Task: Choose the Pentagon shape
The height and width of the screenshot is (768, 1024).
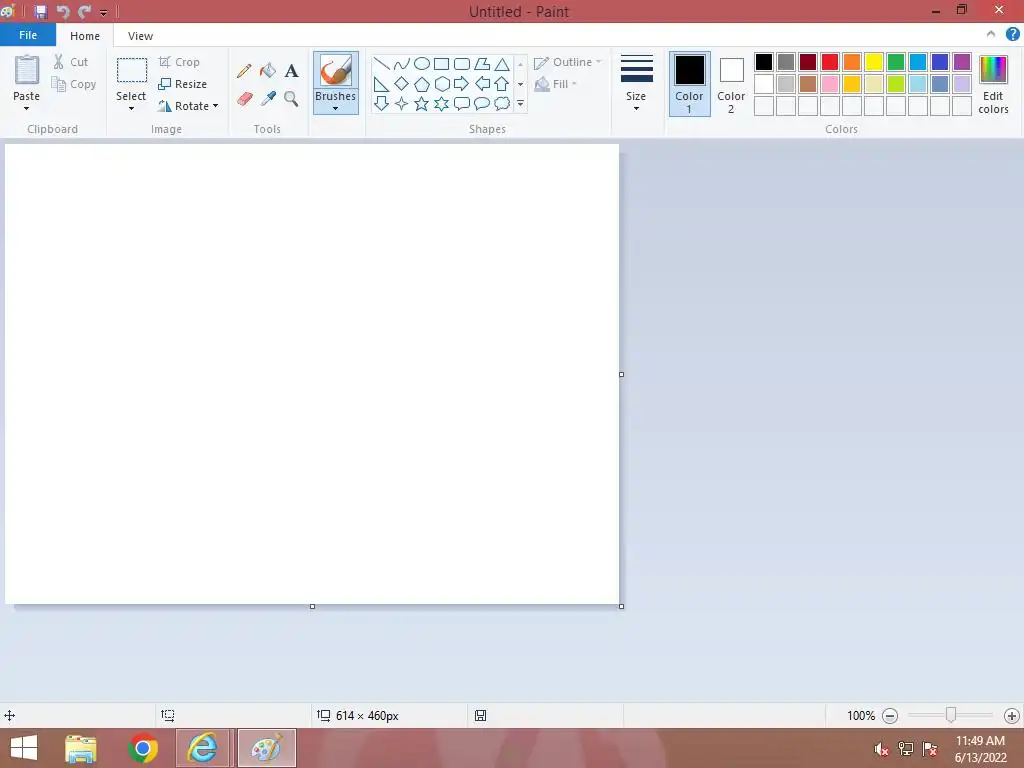Action: (x=422, y=84)
